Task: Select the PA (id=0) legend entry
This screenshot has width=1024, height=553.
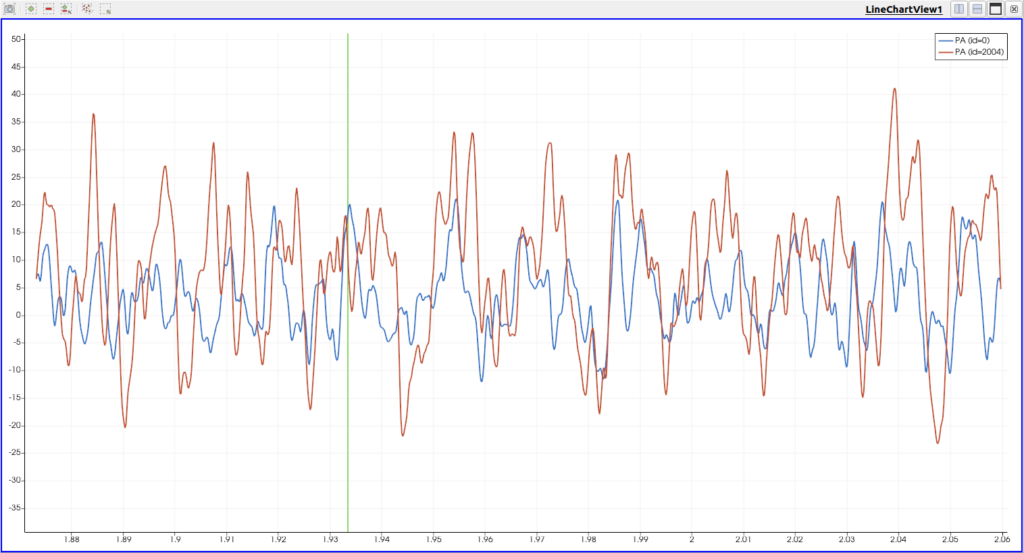Action: coord(970,40)
